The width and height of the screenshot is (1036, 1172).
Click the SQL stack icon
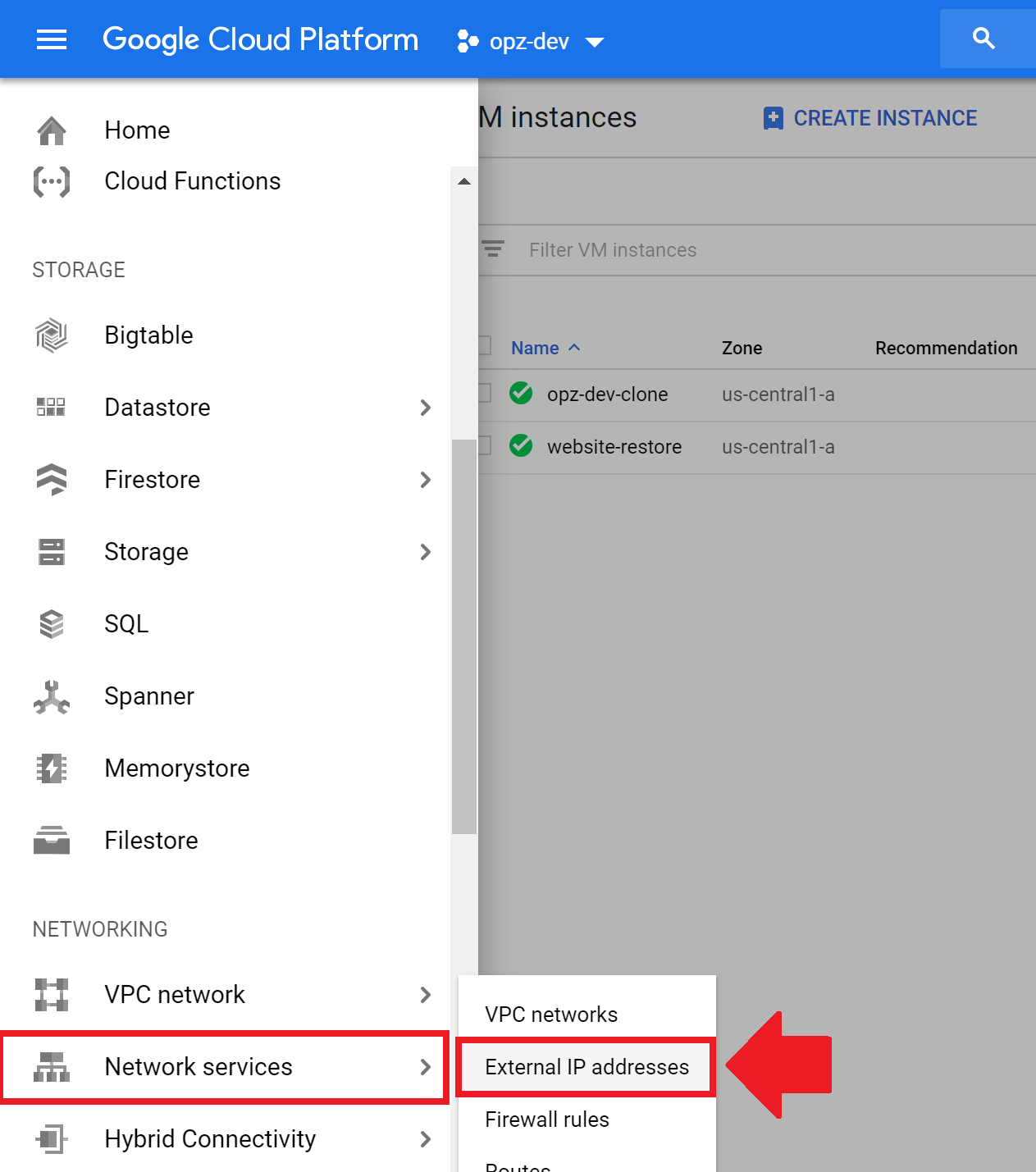coord(52,624)
